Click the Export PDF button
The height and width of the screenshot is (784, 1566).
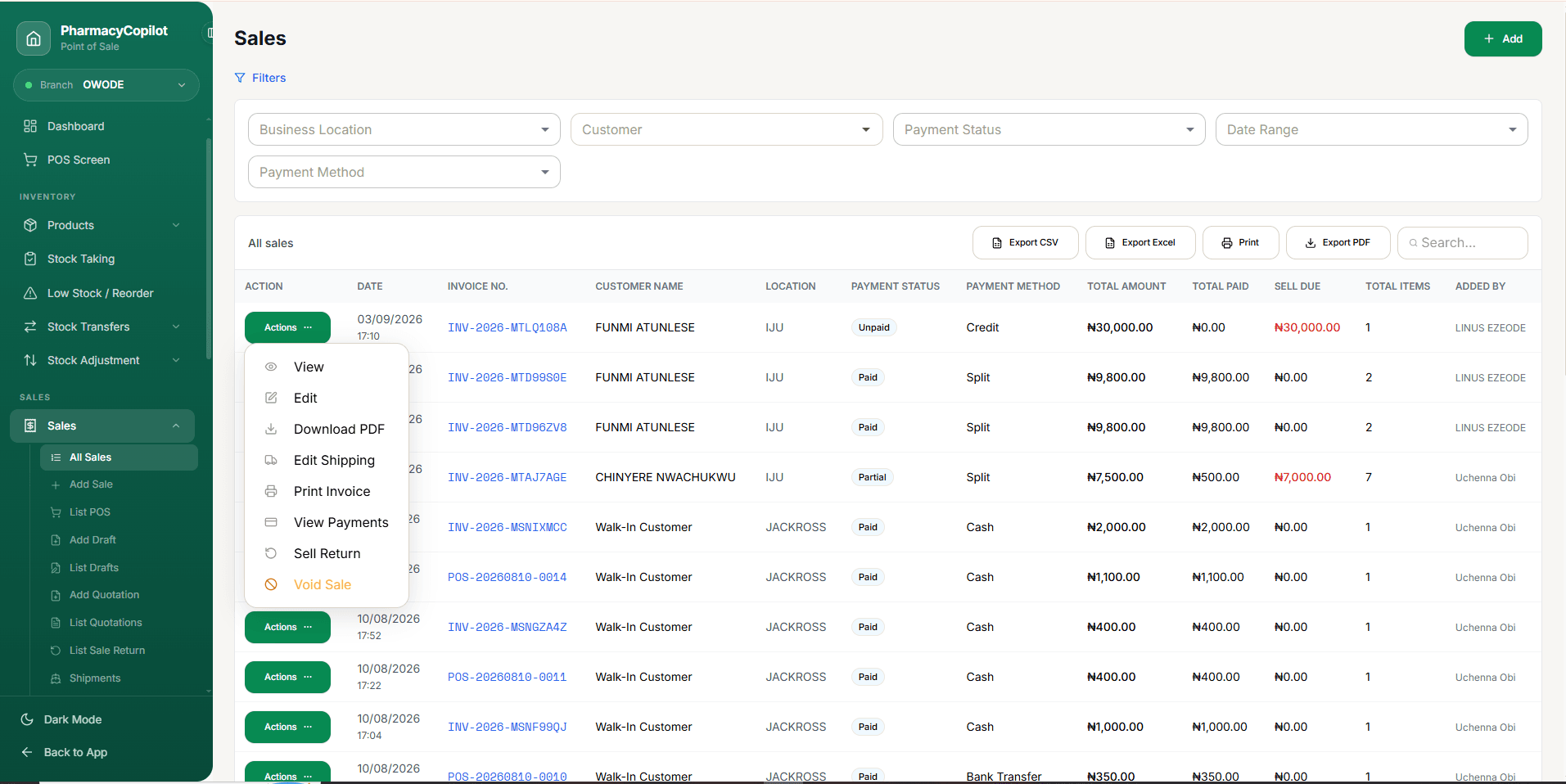coord(1338,243)
